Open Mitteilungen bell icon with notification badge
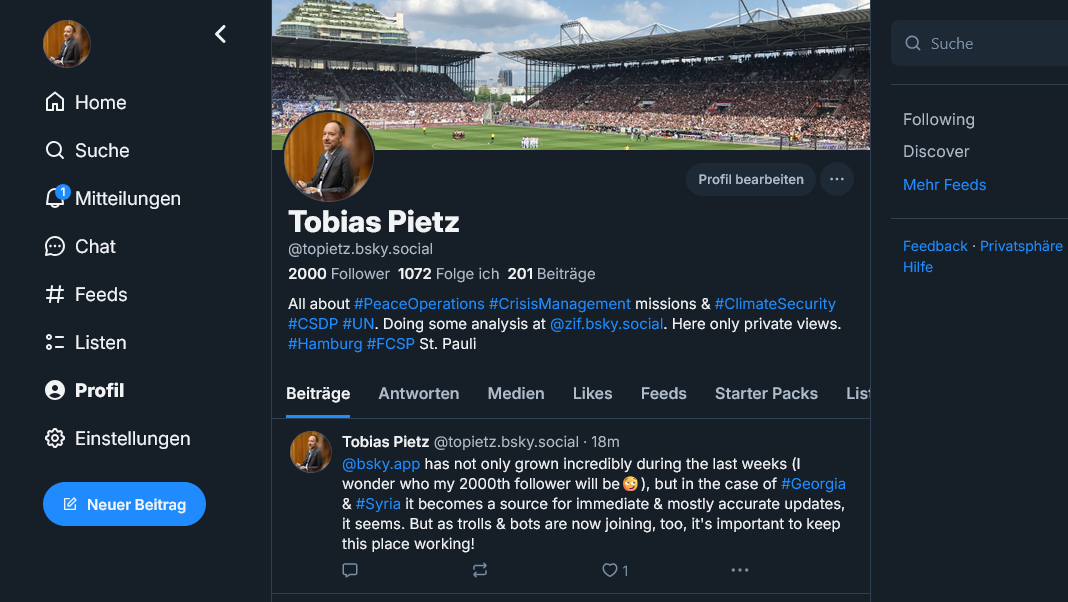 [x=56, y=198]
